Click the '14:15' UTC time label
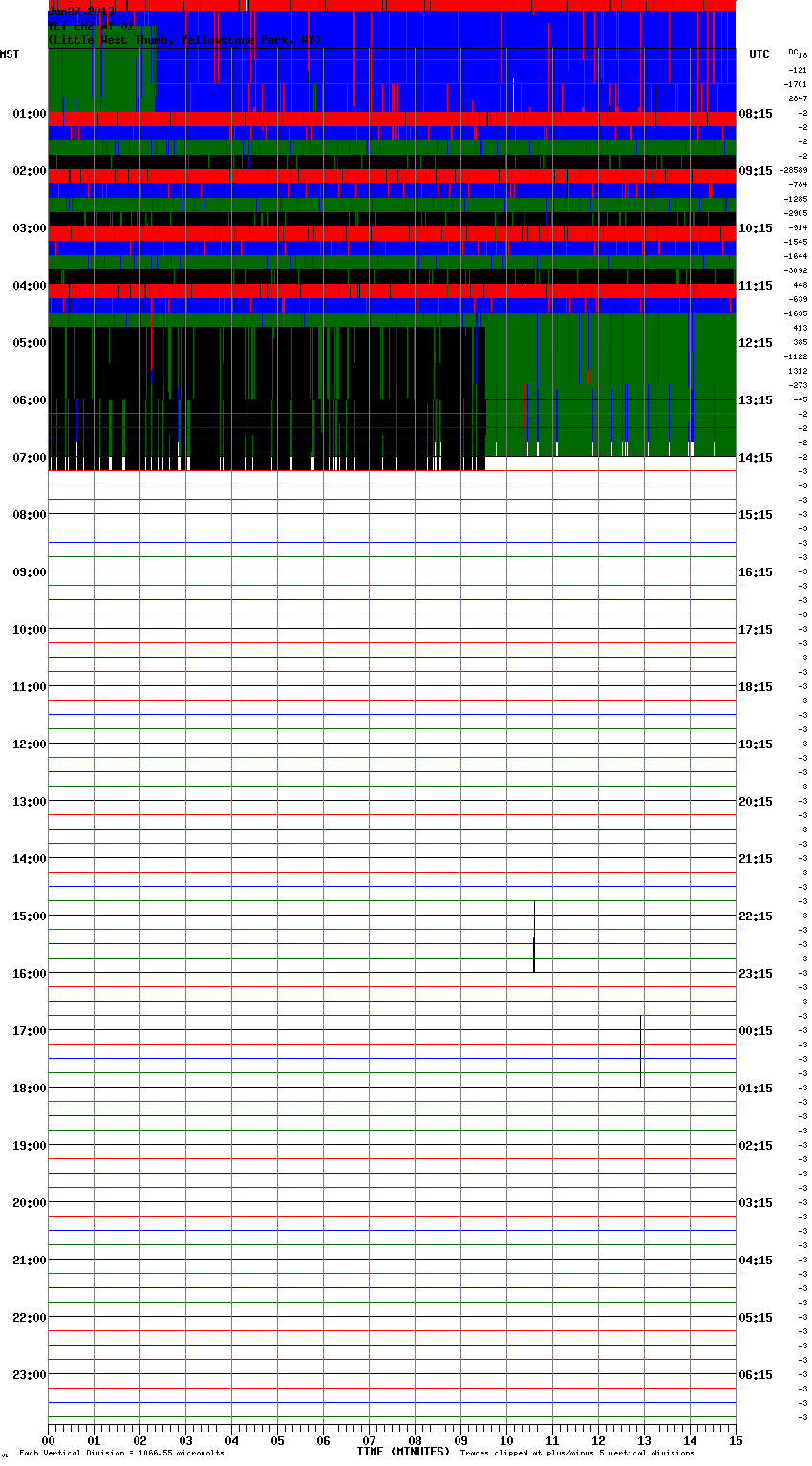Screen dimensions: 812x1466 pyautogui.click(x=756, y=458)
